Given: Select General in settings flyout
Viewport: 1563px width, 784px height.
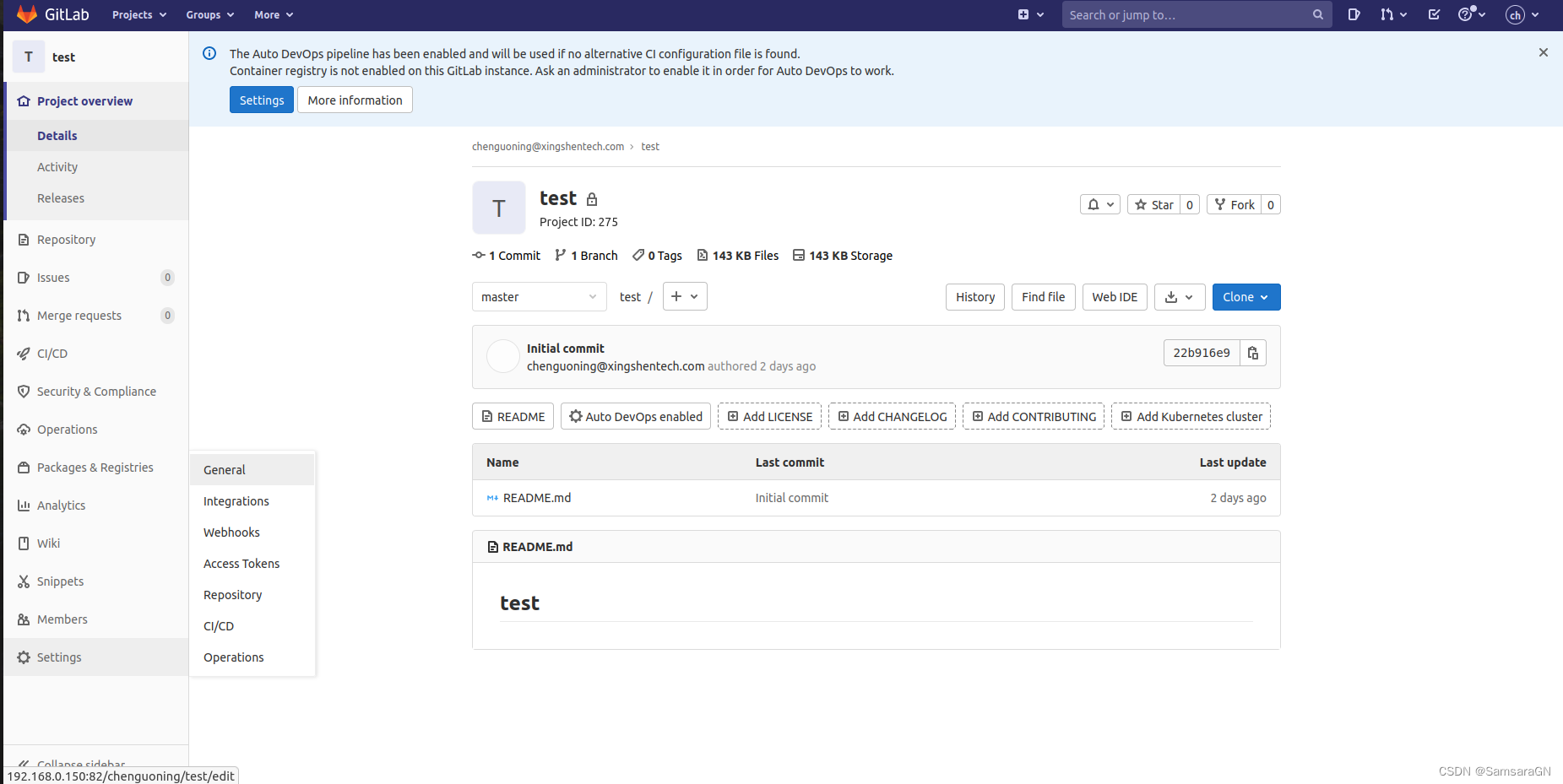Looking at the screenshot, I should pyautogui.click(x=252, y=470).
